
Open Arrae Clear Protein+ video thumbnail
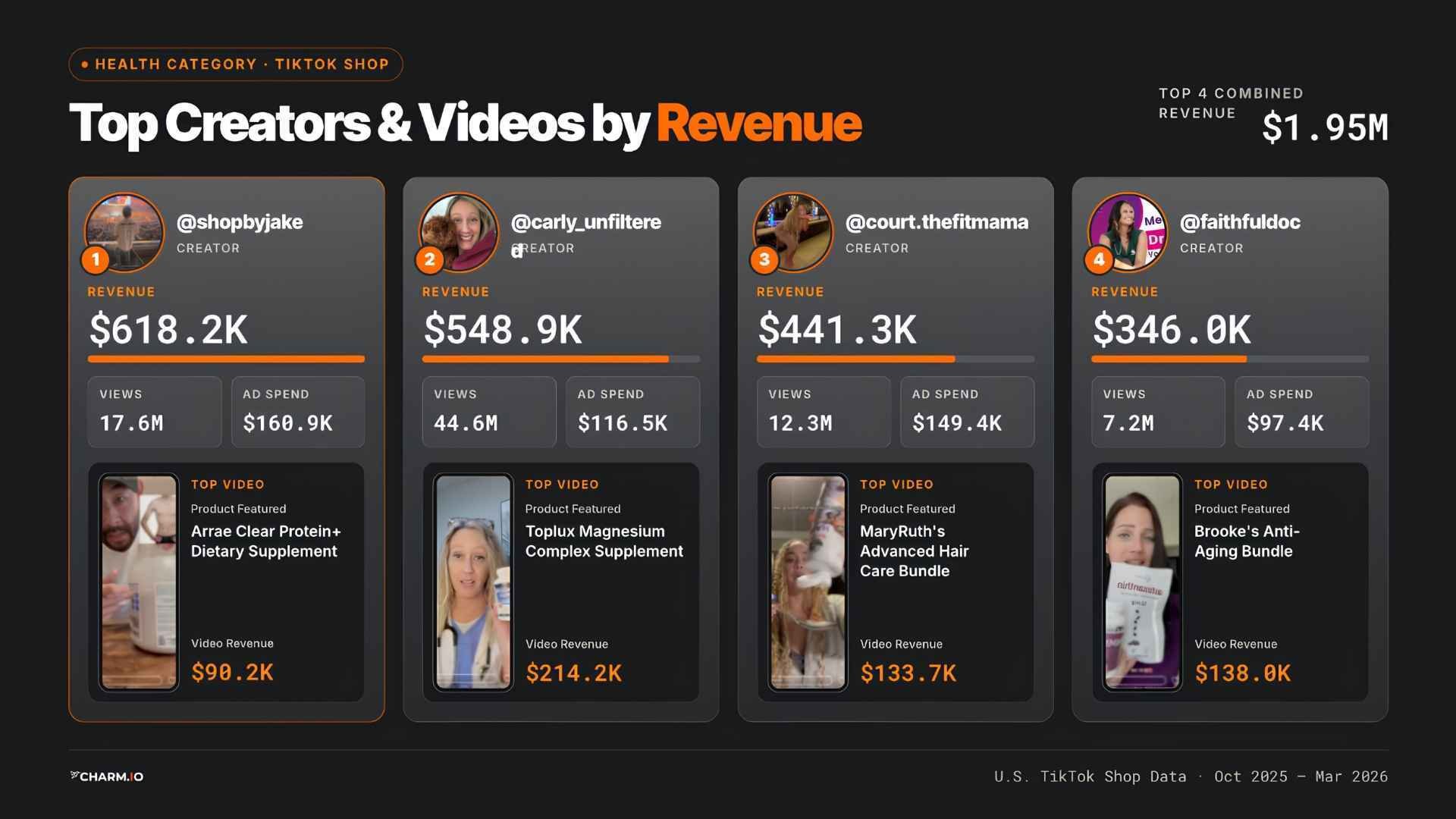click(x=139, y=582)
